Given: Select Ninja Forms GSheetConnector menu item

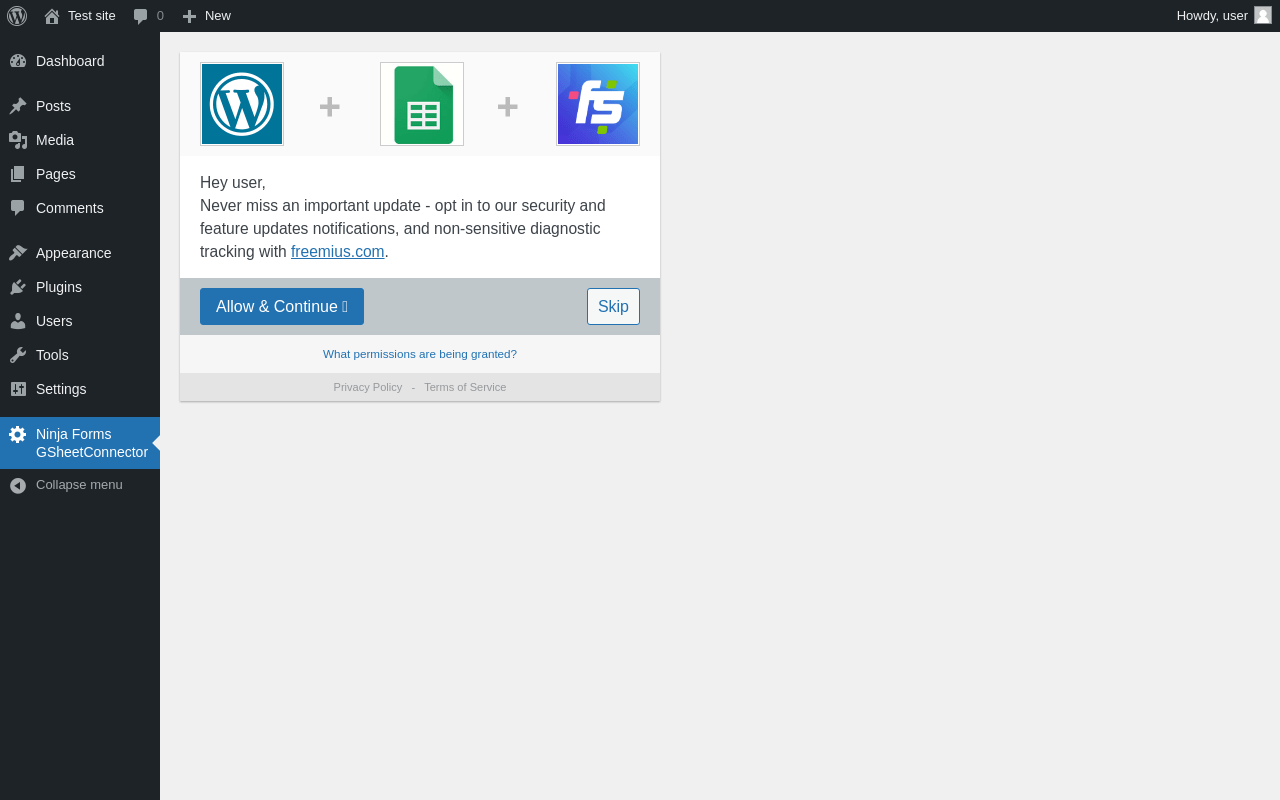Looking at the screenshot, I should tap(80, 443).
